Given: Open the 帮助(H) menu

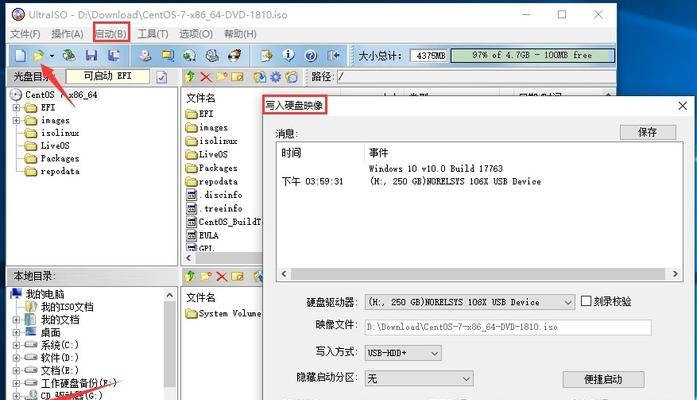Looking at the screenshot, I should point(240,34).
